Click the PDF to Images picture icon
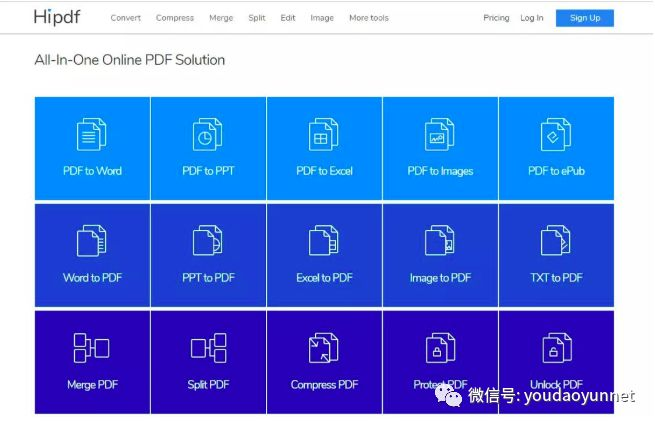 (439, 134)
